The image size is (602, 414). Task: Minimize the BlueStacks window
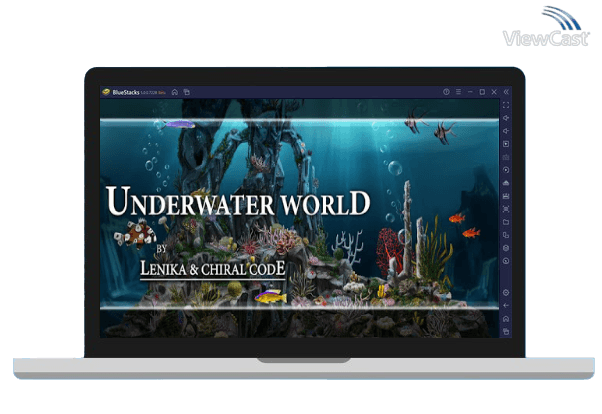click(x=470, y=92)
